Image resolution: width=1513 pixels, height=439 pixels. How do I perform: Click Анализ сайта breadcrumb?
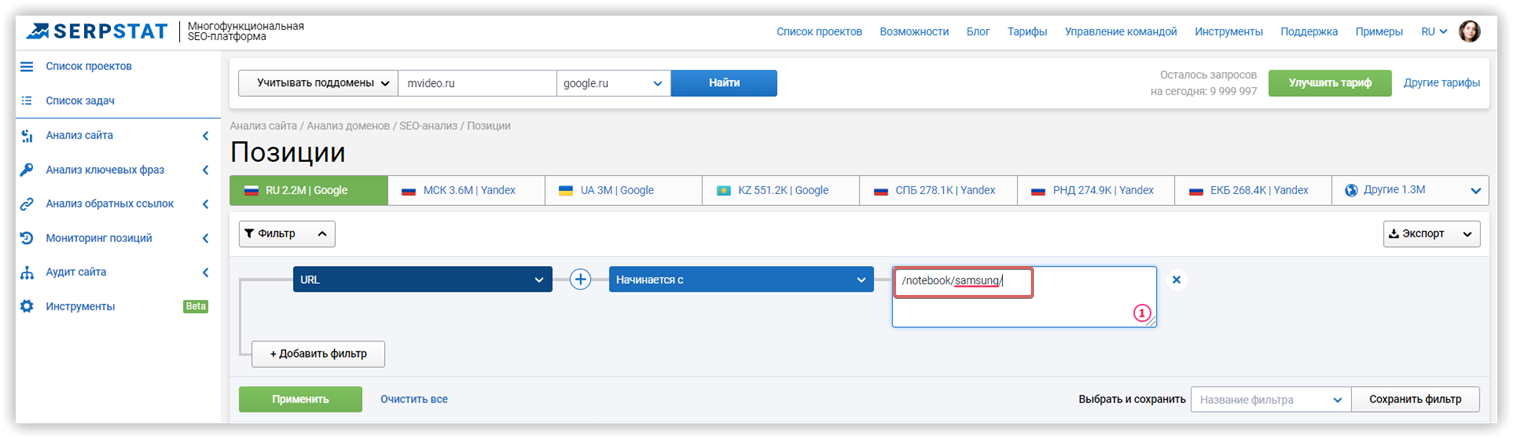click(263, 126)
